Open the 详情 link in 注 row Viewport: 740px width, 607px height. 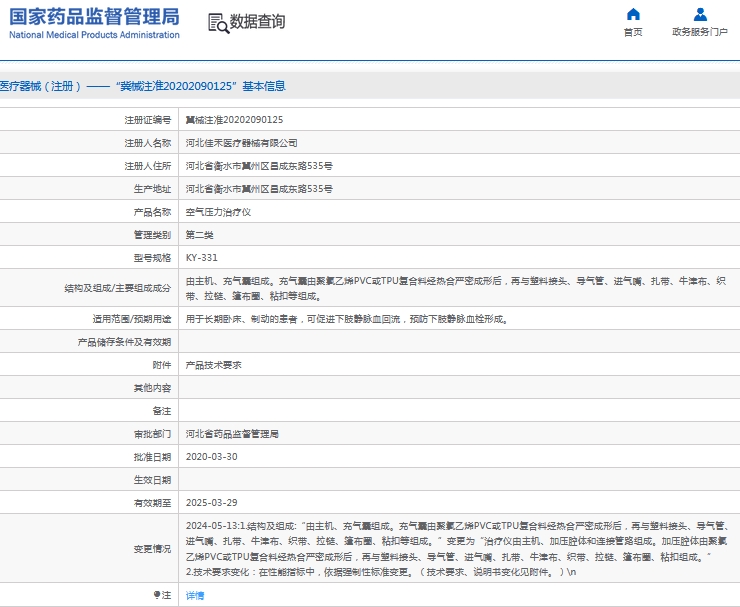195,595
